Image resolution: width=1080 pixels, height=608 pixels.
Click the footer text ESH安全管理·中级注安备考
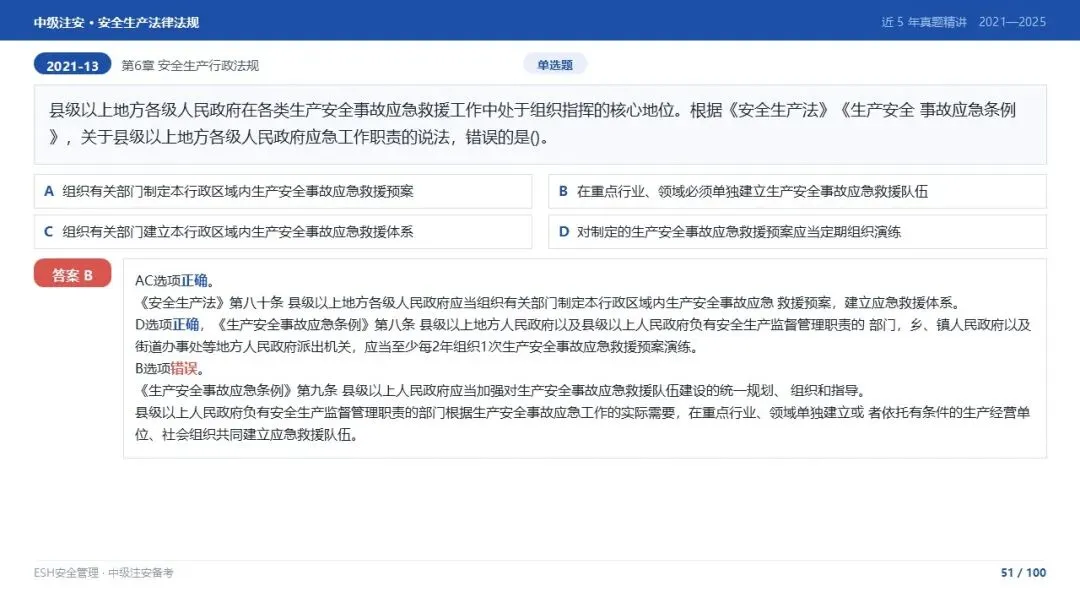103,572
